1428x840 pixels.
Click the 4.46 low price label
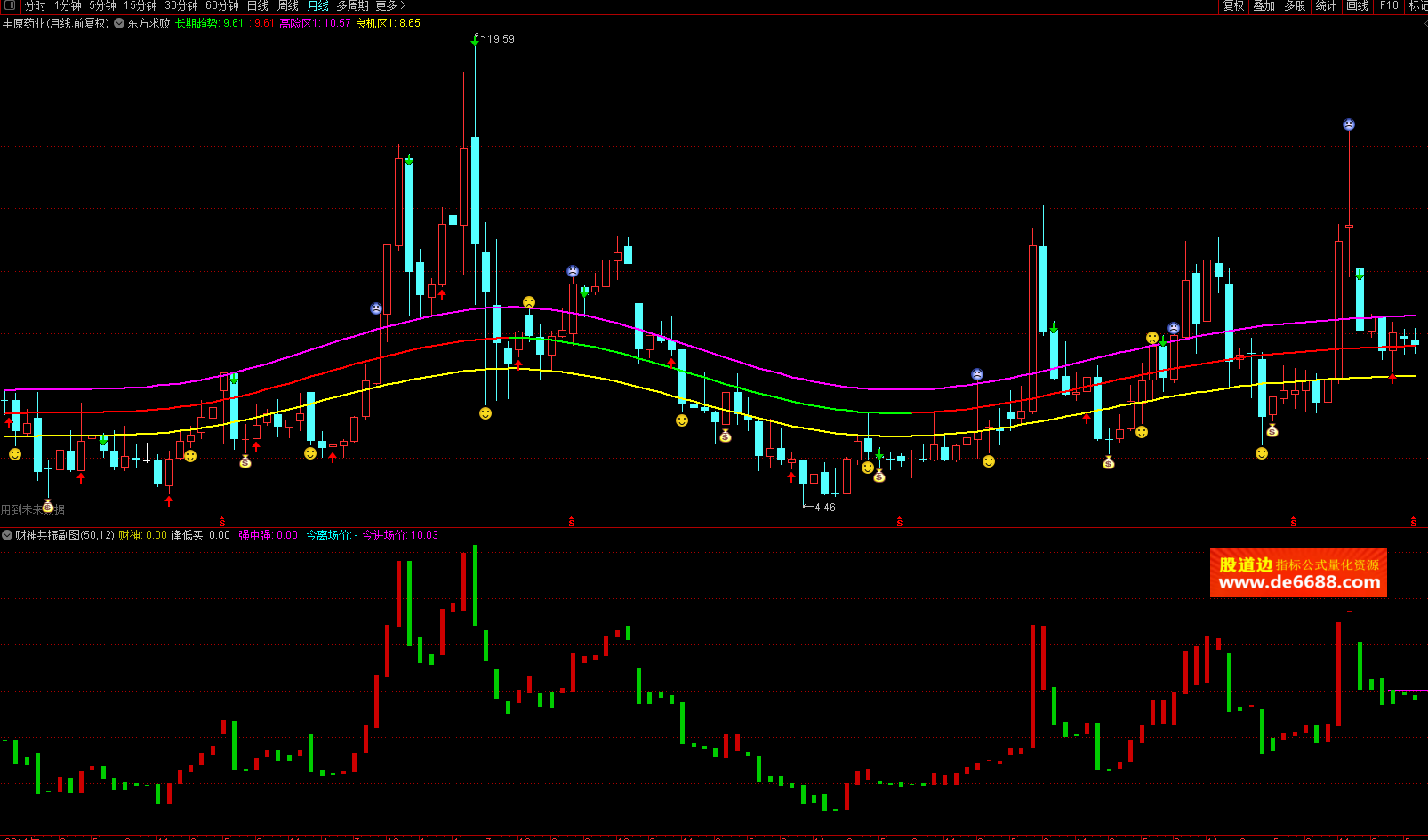825,508
